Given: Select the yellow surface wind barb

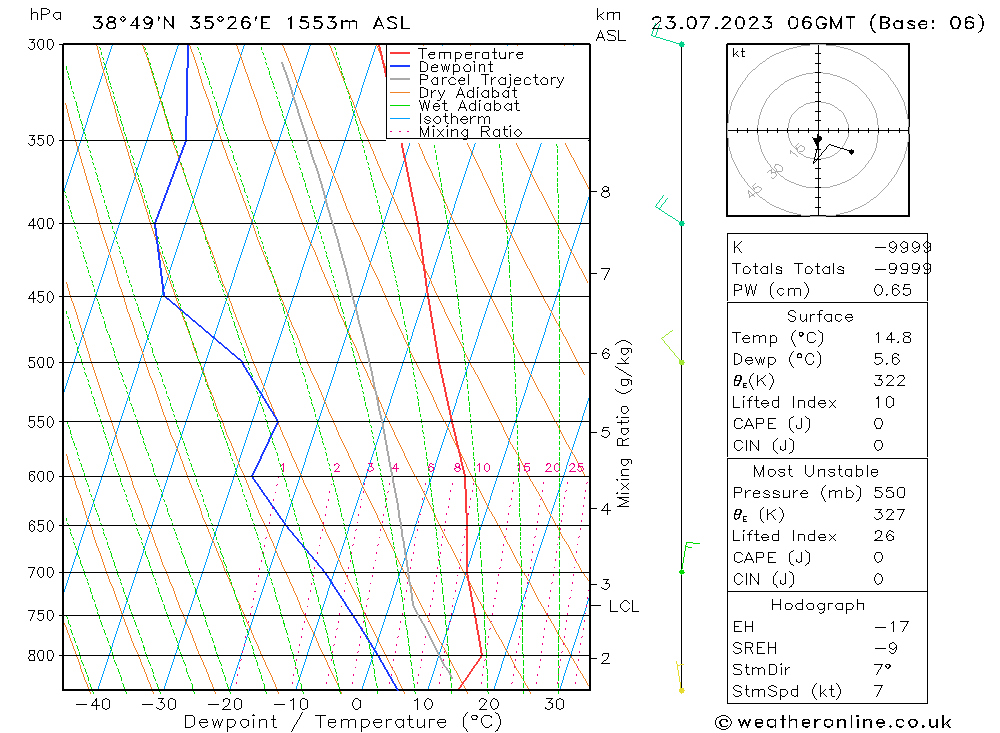Looking at the screenshot, I should click(680, 676).
